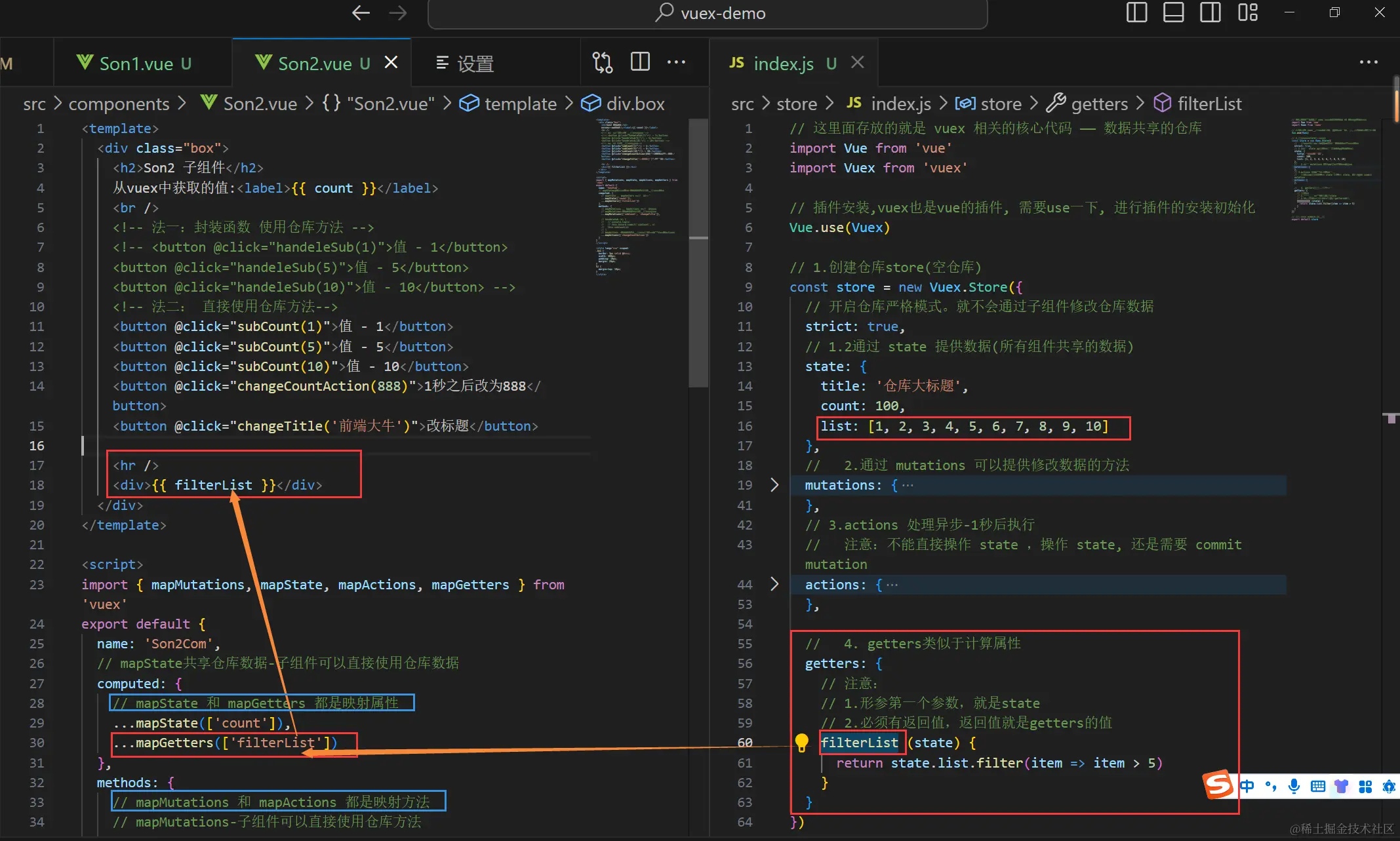This screenshot has height=841, width=1400.
Task: Open the Sogou skin shirt icon
Action: 1341,786
